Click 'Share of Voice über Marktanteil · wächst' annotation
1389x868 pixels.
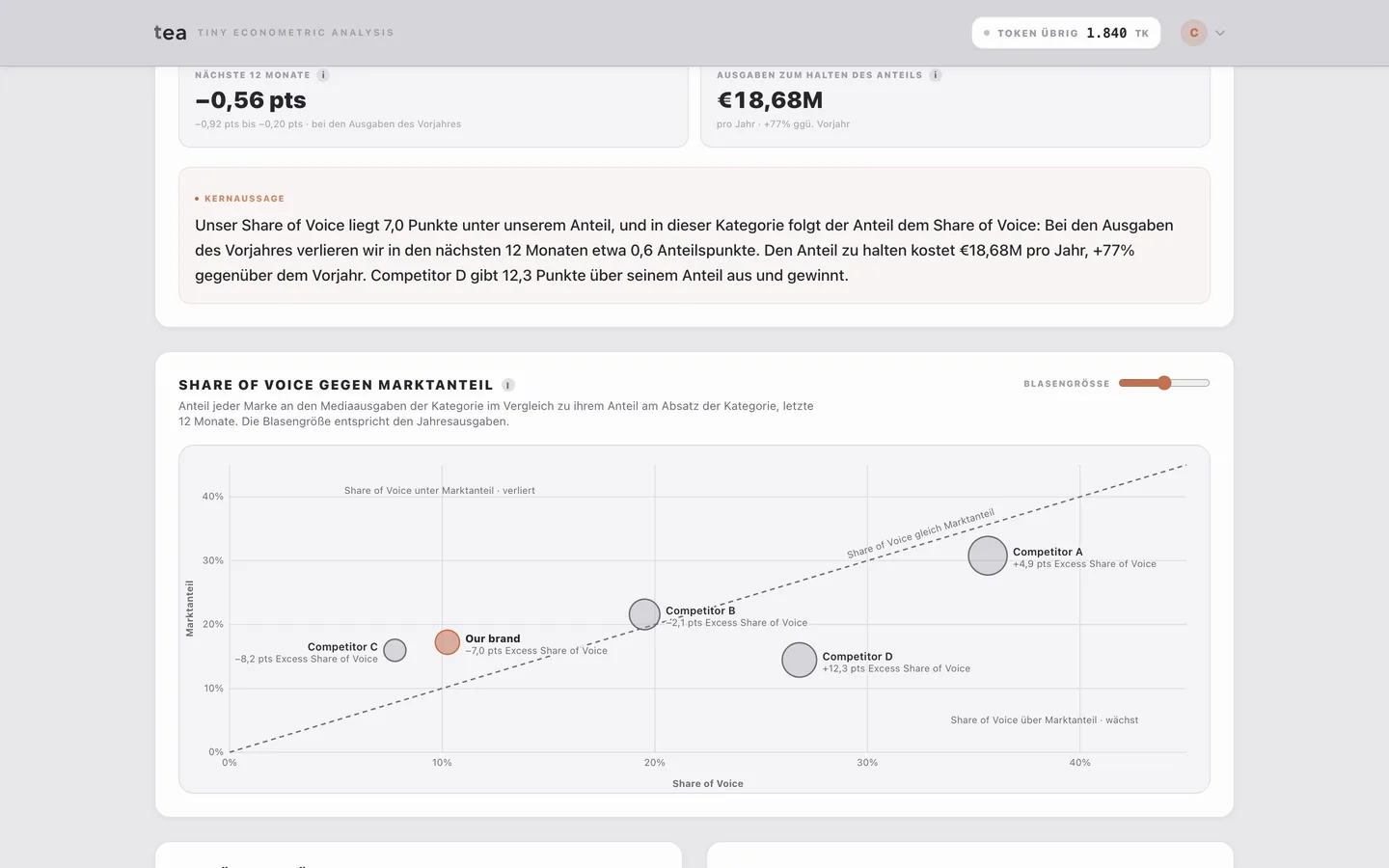tap(1045, 720)
